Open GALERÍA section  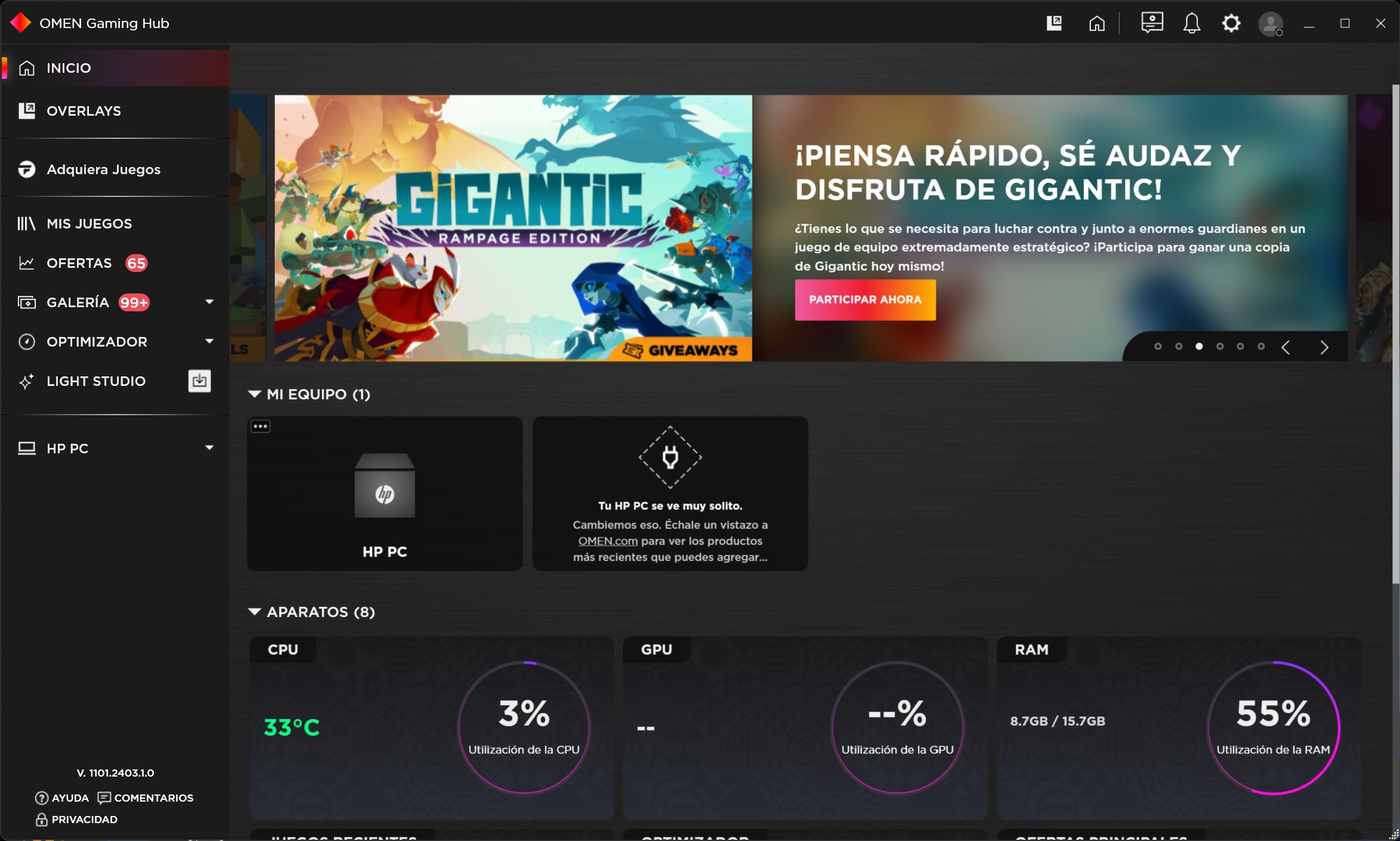click(115, 302)
